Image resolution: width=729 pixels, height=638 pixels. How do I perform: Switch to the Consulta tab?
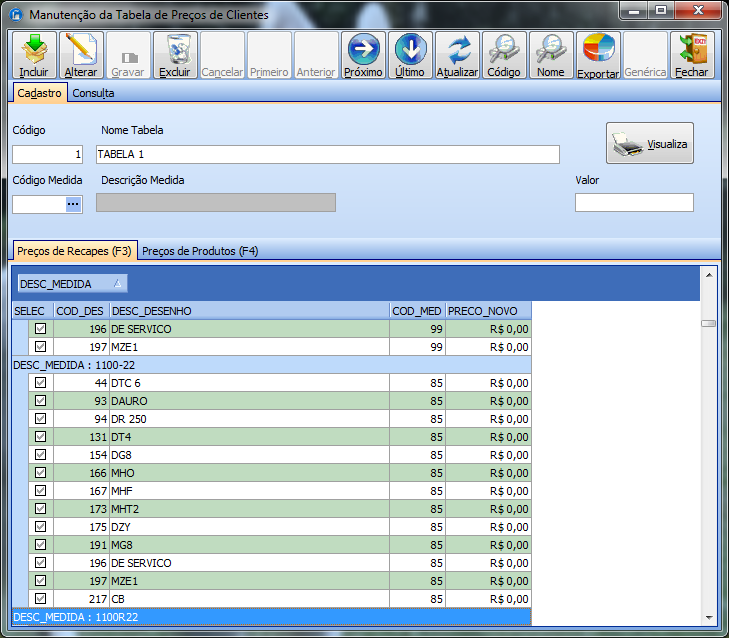[93, 93]
